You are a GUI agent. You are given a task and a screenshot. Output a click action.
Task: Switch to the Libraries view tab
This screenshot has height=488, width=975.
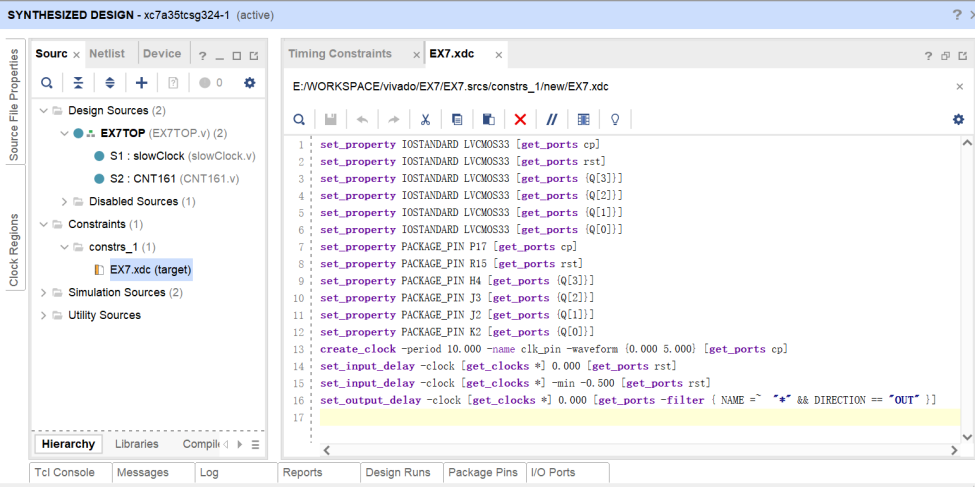136,444
